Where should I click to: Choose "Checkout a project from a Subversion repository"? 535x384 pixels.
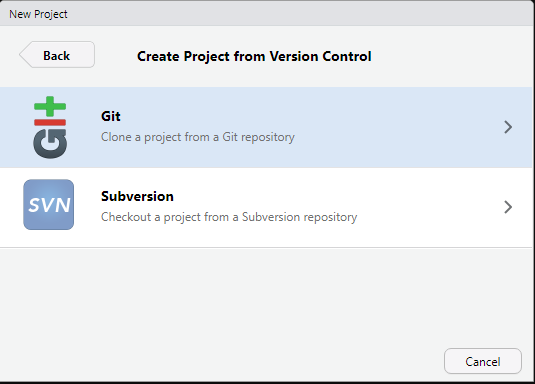pyautogui.click(x=229, y=217)
